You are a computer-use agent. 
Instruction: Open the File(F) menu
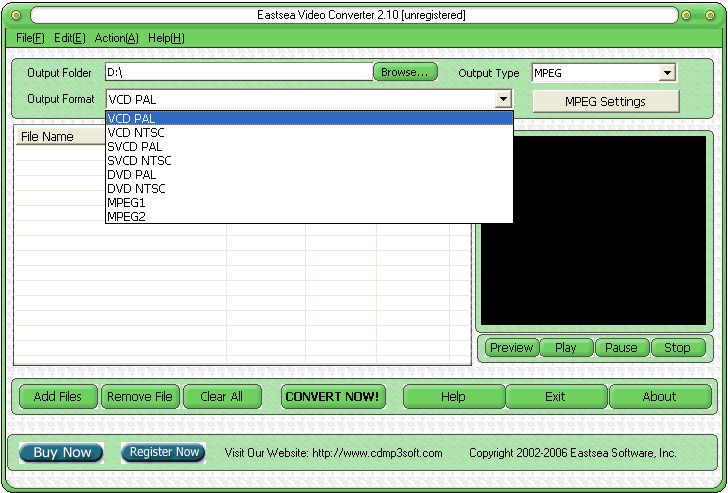click(x=30, y=38)
